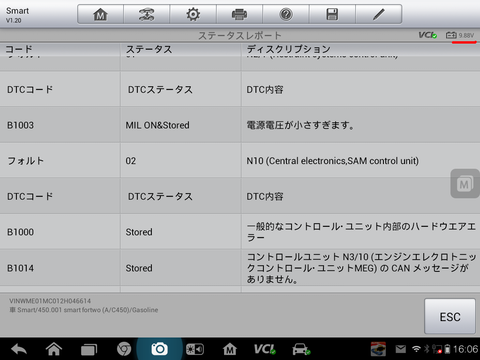The height and width of the screenshot is (360, 480).
Task: Launch Chrome browser from bottom bar
Action: [x=124, y=349]
